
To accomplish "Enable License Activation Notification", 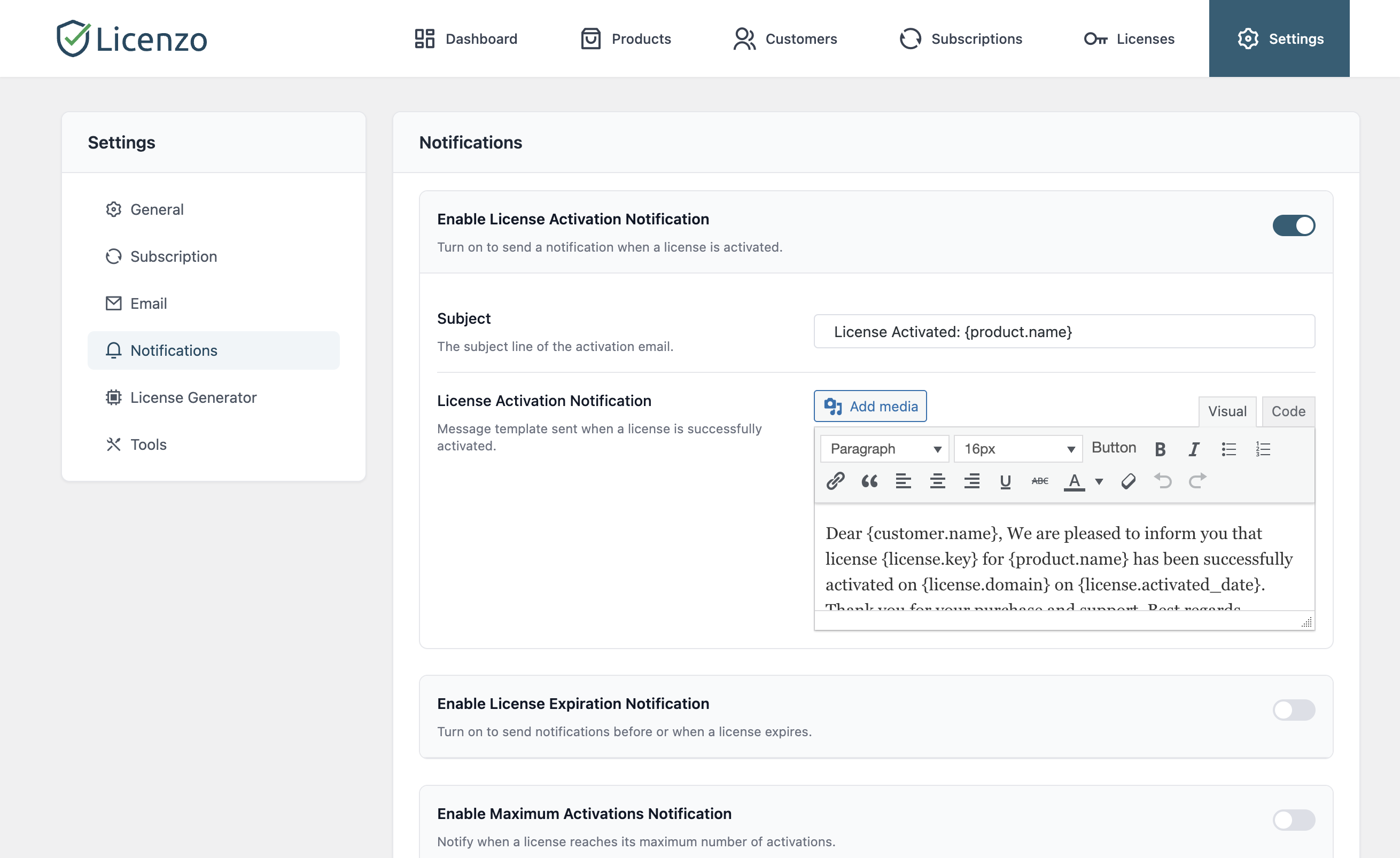I will (x=1294, y=225).
